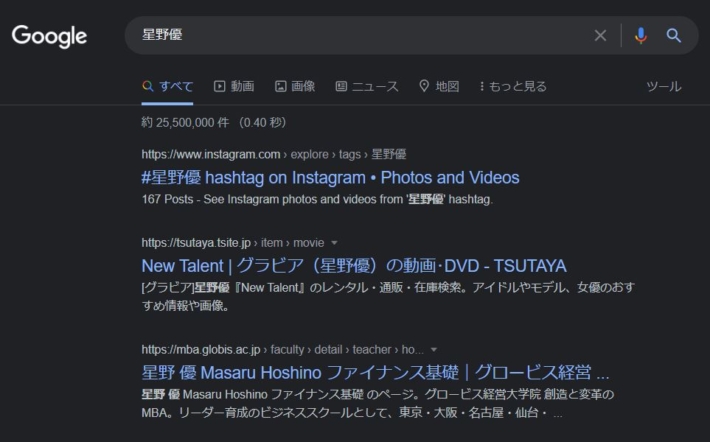This screenshot has height=442, width=710.
Task: Click the snippet starting with [グラビア]星野優
Action: (388, 297)
